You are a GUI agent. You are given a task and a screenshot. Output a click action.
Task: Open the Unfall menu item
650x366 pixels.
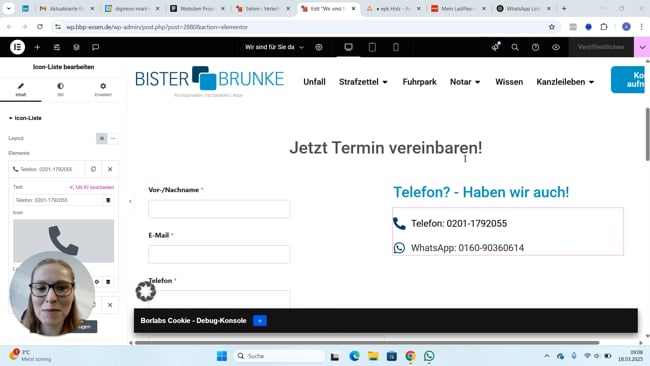[x=314, y=82]
